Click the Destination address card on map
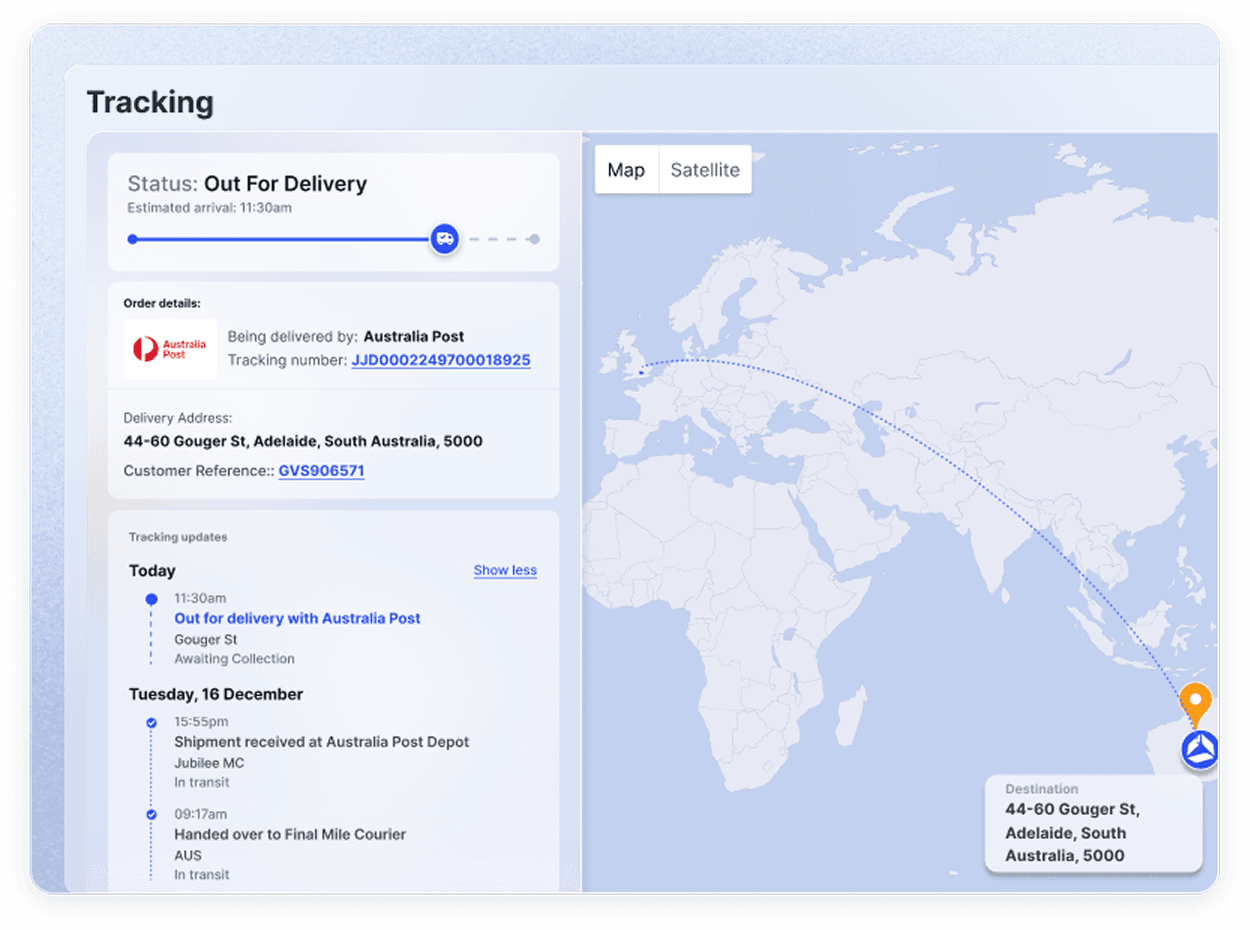The height and width of the screenshot is (930, 1250). [x=1093, y=823]
